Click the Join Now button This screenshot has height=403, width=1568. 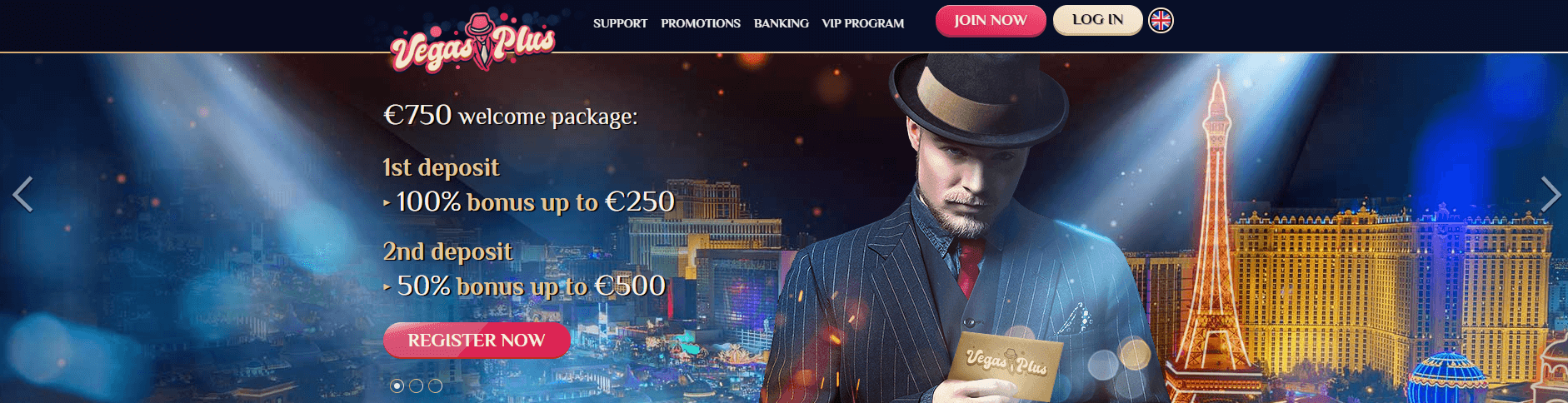[x=991, y=21]
